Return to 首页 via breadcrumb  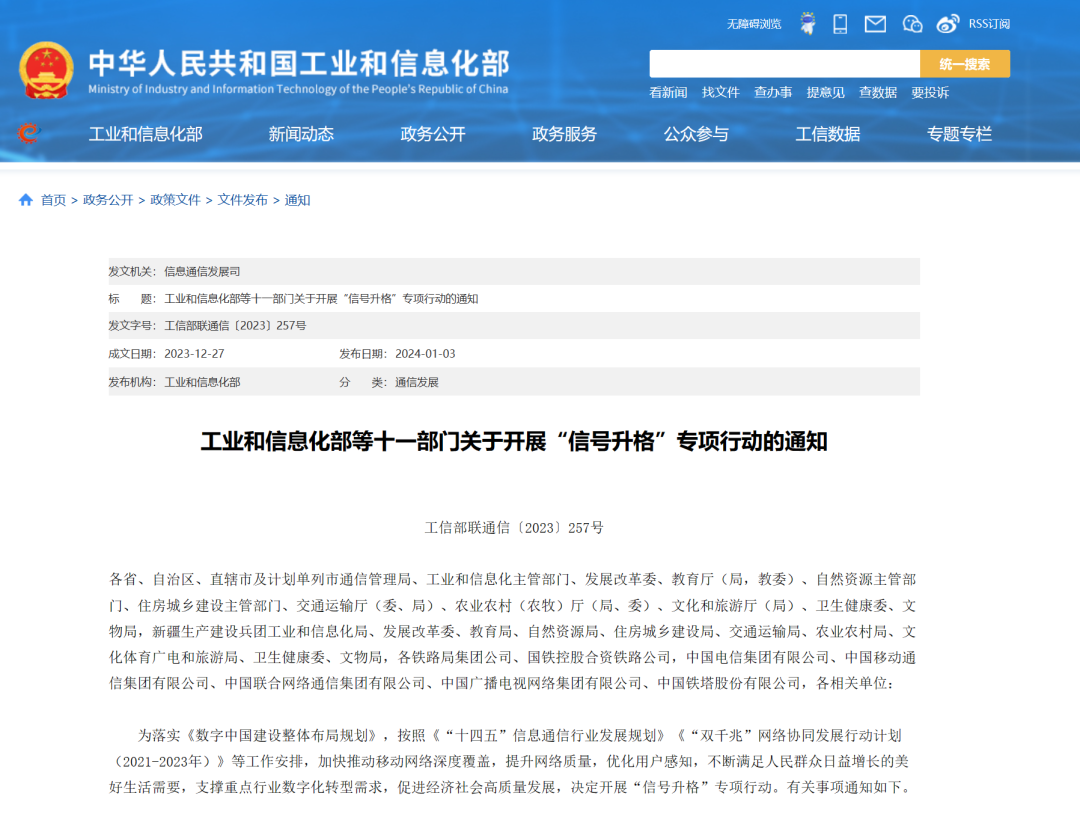click(50, 199)
